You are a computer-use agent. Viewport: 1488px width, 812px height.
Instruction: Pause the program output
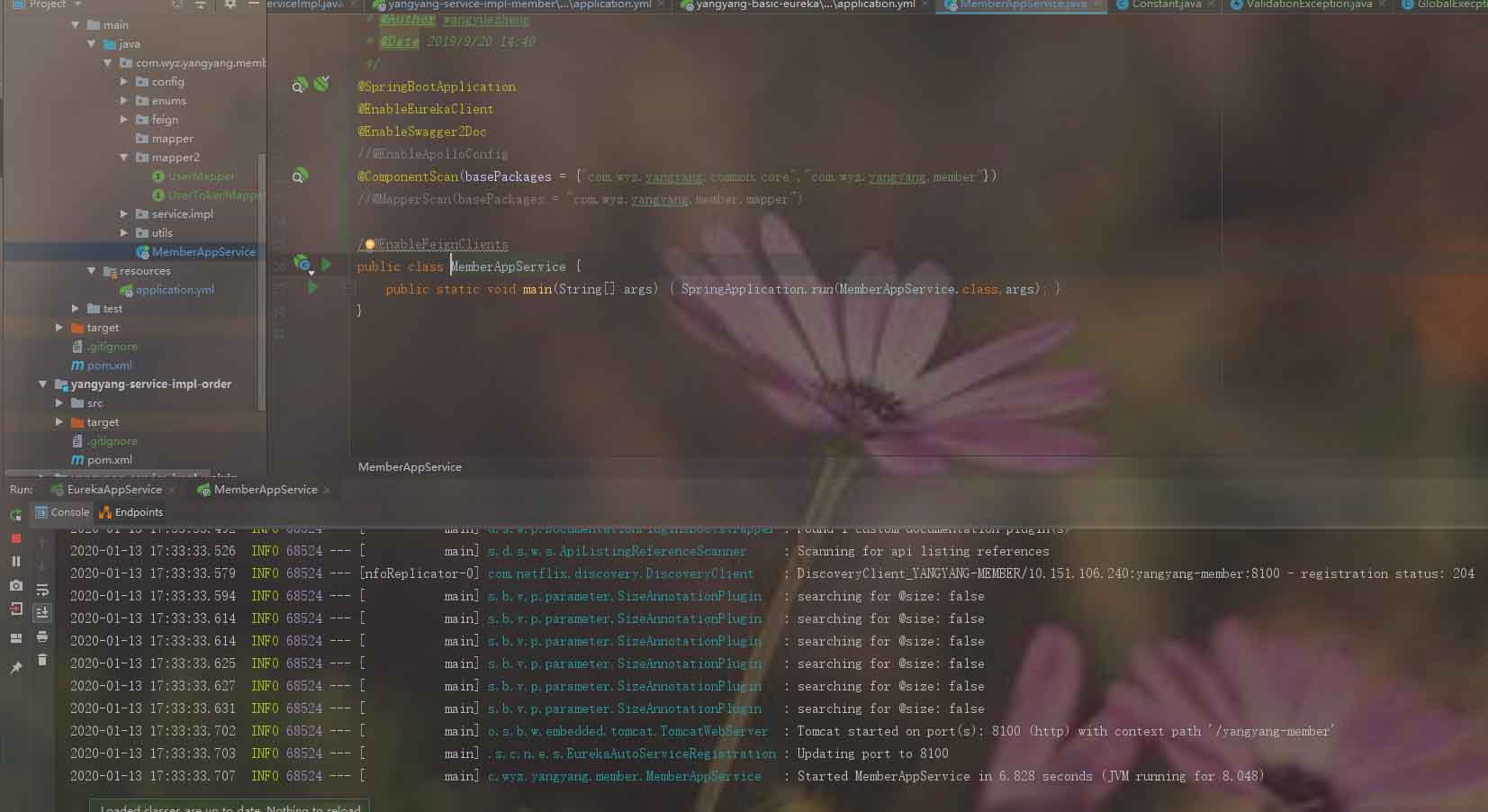tap(15, 561)
